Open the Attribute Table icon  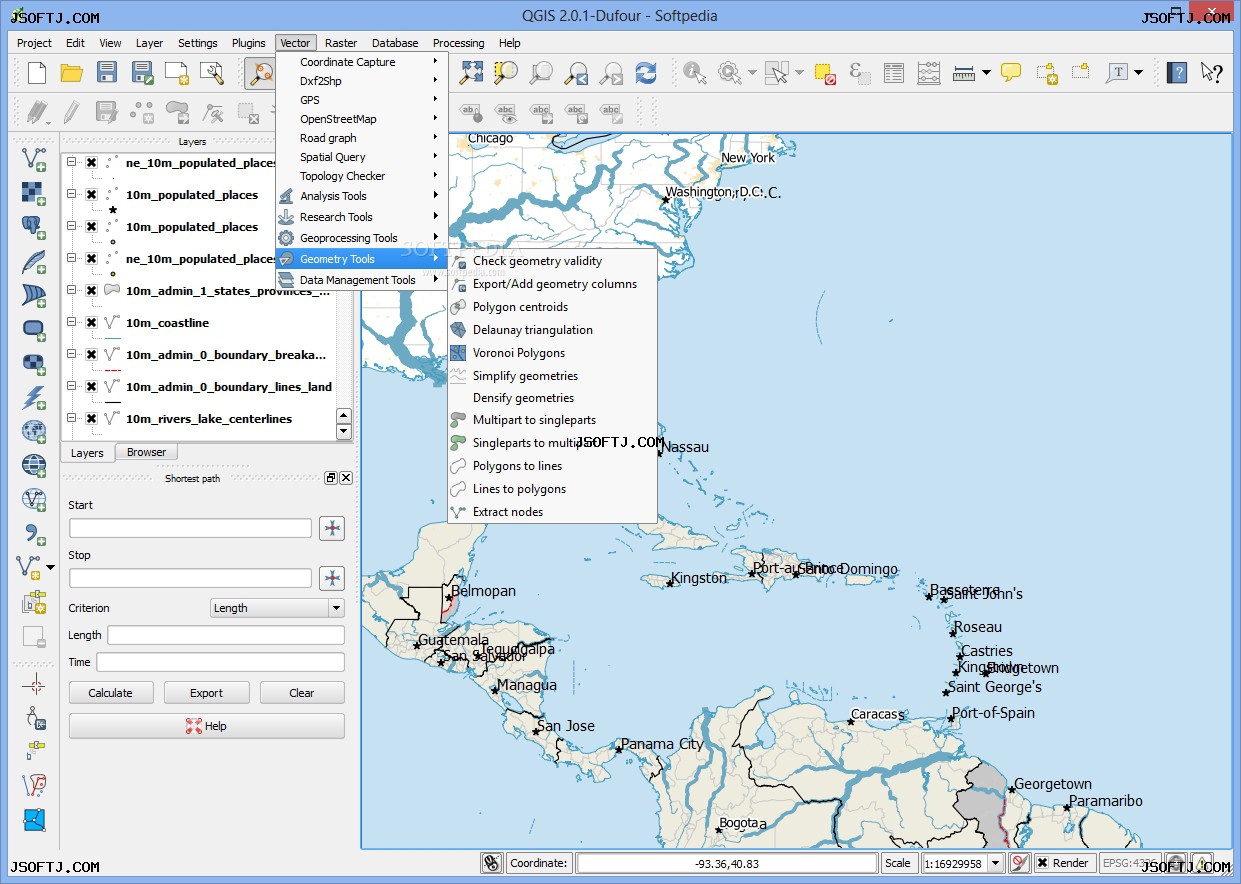pos(894,72)
